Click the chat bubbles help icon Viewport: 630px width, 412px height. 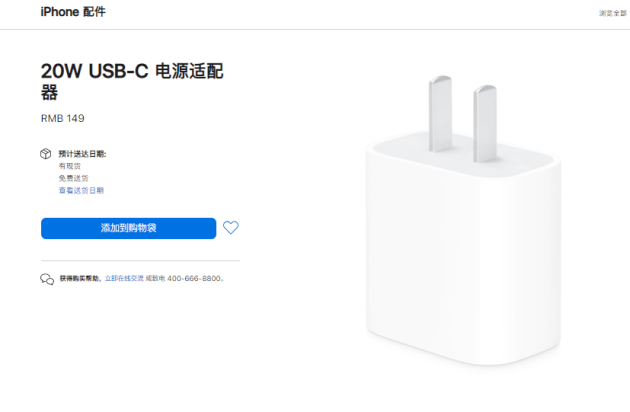coord(47,279)
